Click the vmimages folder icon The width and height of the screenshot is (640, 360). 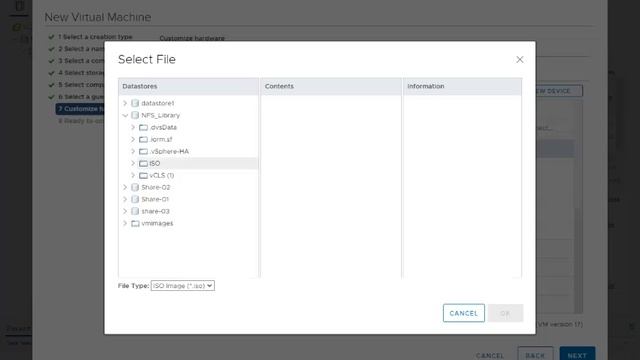tap(135, 223)
